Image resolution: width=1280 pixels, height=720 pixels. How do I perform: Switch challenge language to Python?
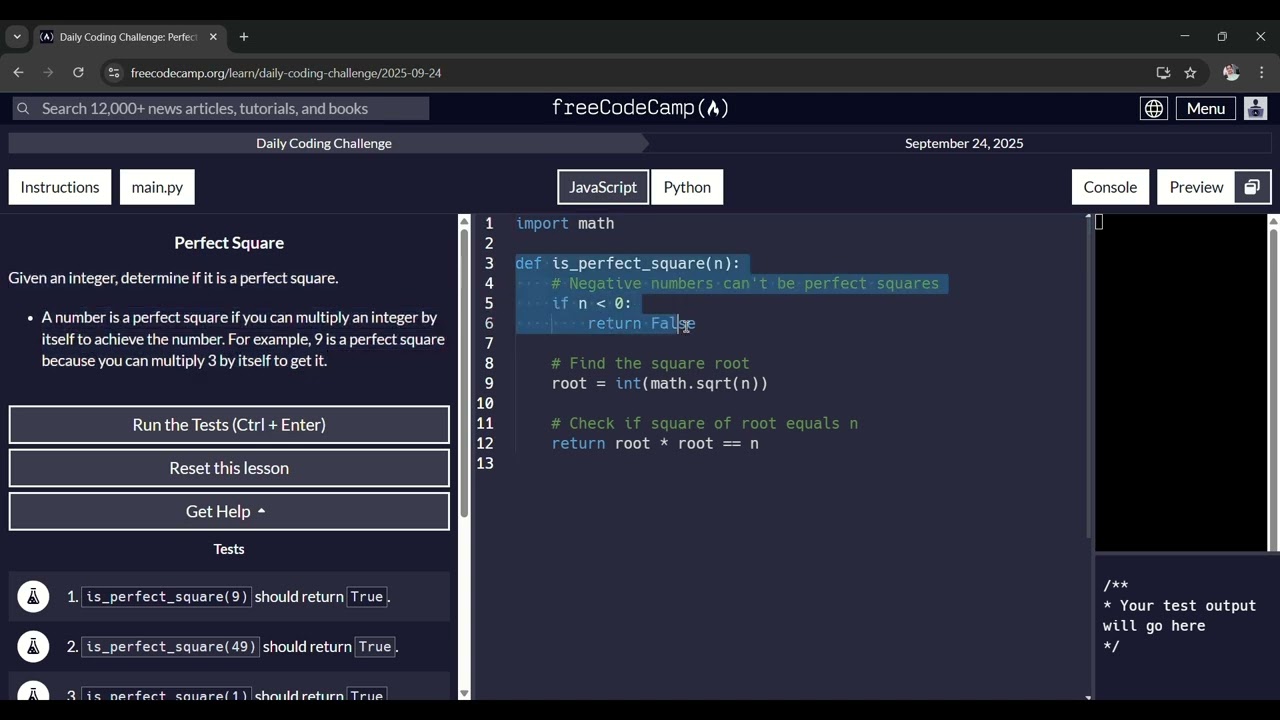[x=687, y=187]
